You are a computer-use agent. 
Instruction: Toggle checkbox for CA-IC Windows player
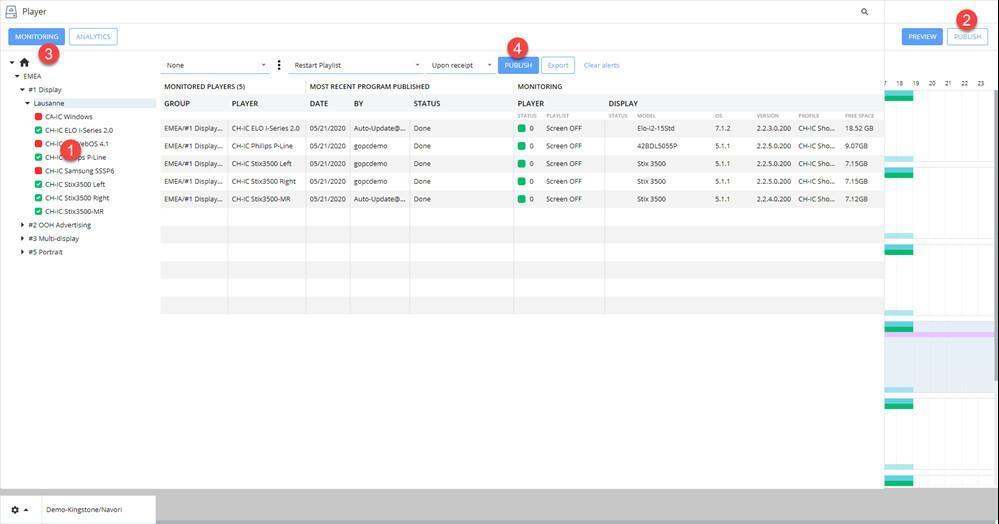[38, 117]
